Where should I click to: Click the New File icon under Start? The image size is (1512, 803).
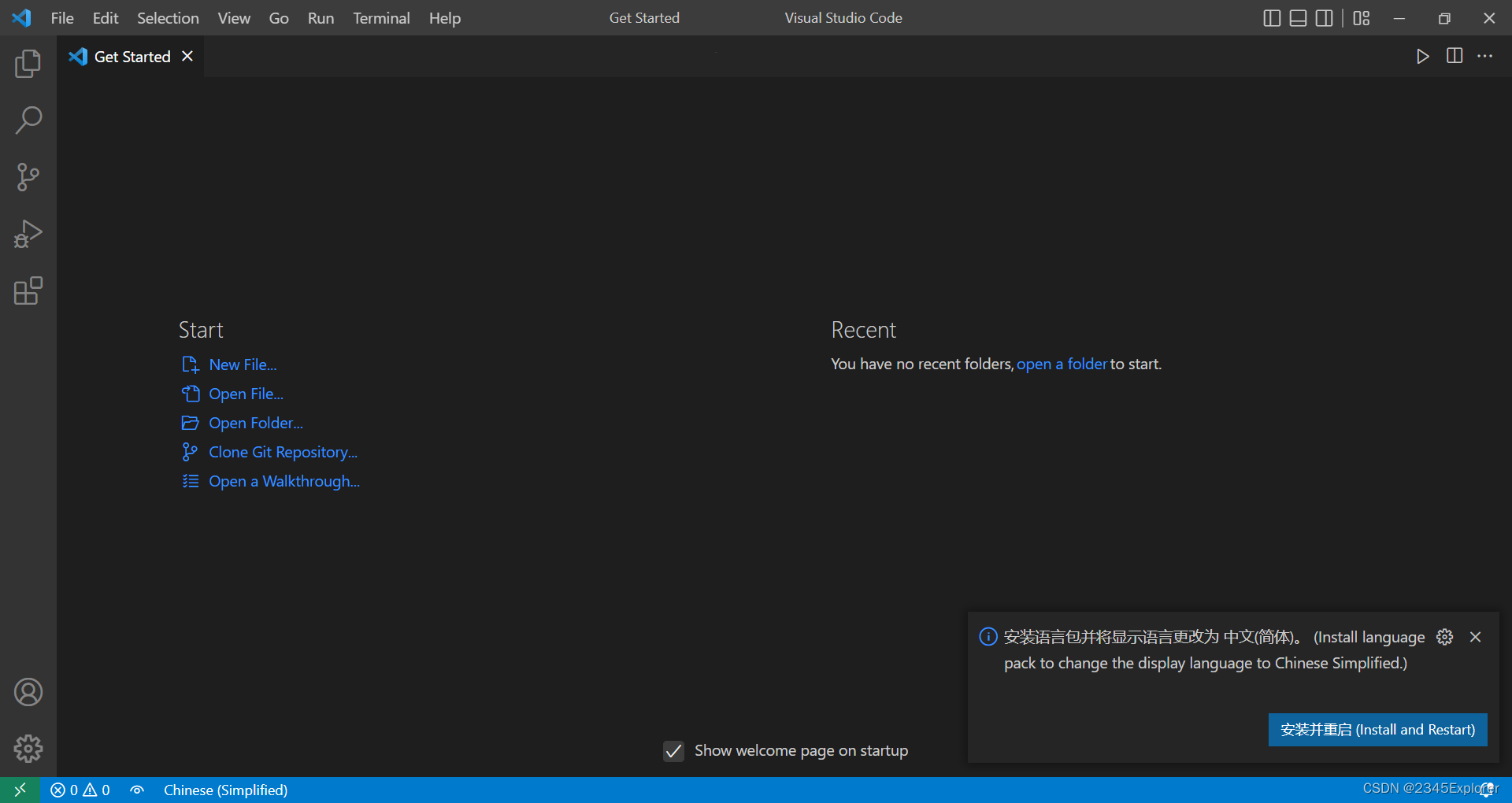[190, 364]
